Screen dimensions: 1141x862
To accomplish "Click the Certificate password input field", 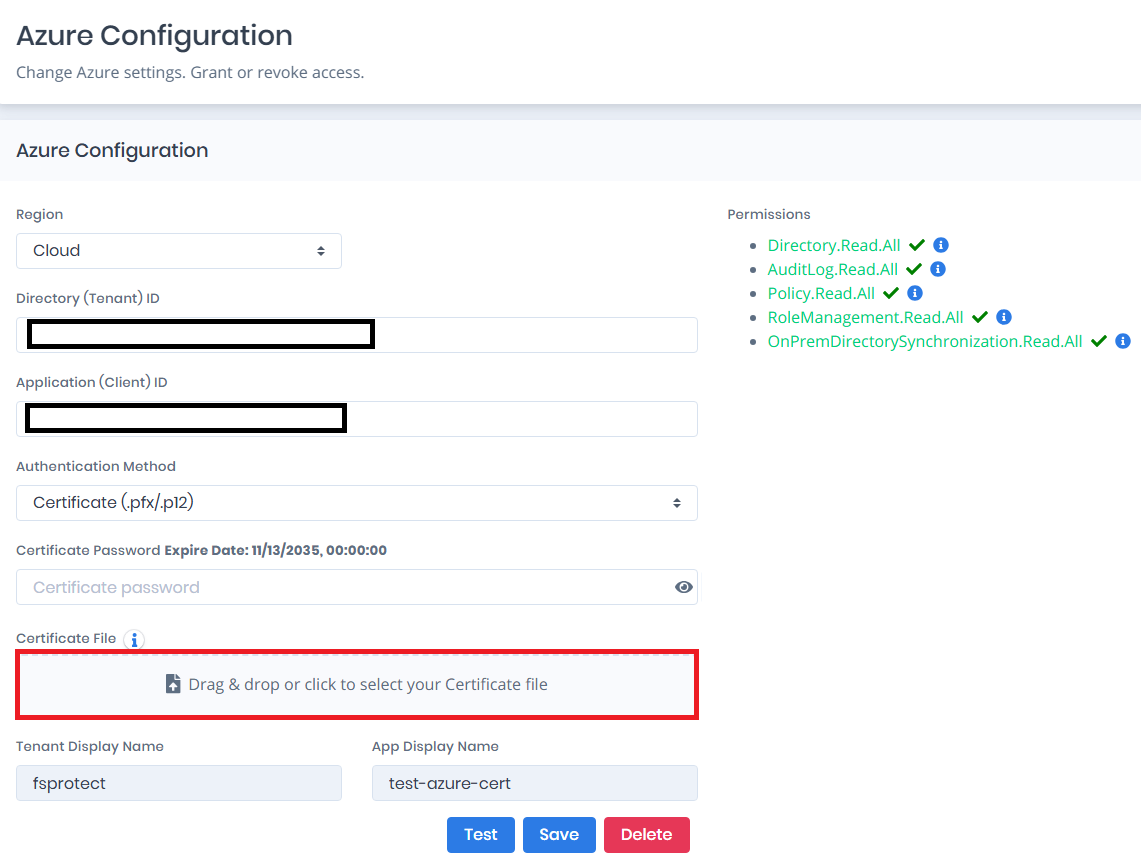I will tap(340, 587).
